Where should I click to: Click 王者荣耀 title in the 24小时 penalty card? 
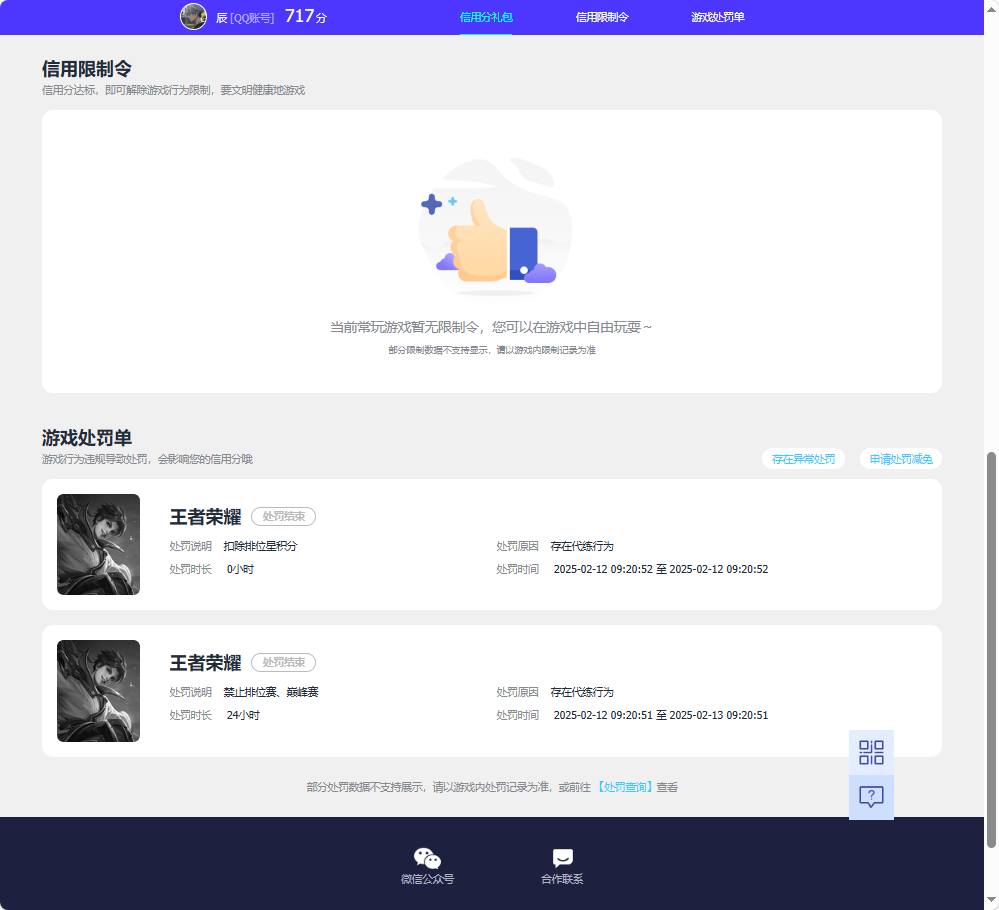(205, 663)
